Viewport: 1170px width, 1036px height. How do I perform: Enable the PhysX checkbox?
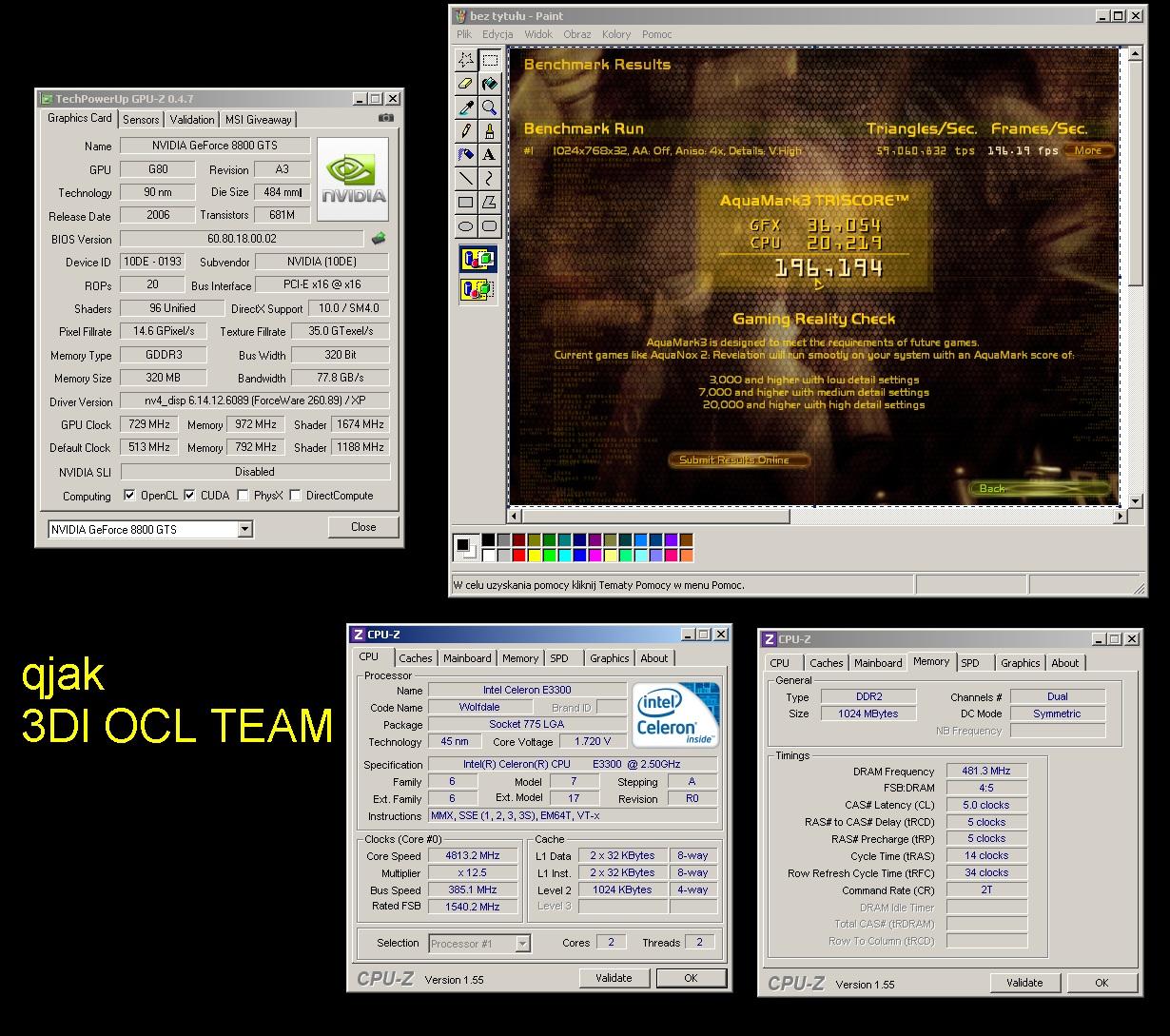click(x=243, y=496)
